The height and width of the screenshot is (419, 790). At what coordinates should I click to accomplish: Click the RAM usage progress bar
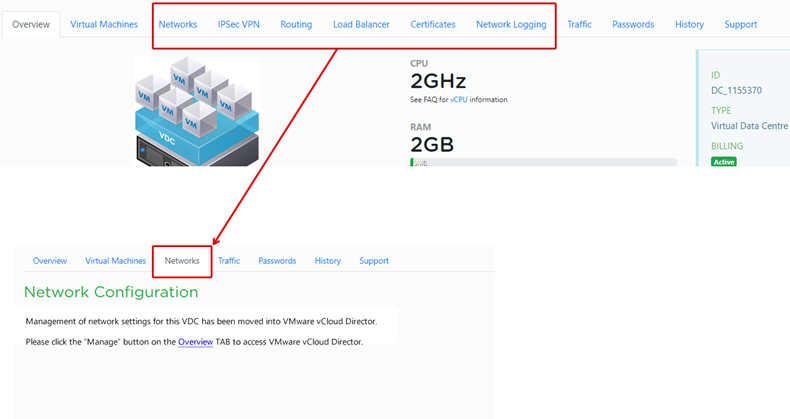(x=544, y=162)
